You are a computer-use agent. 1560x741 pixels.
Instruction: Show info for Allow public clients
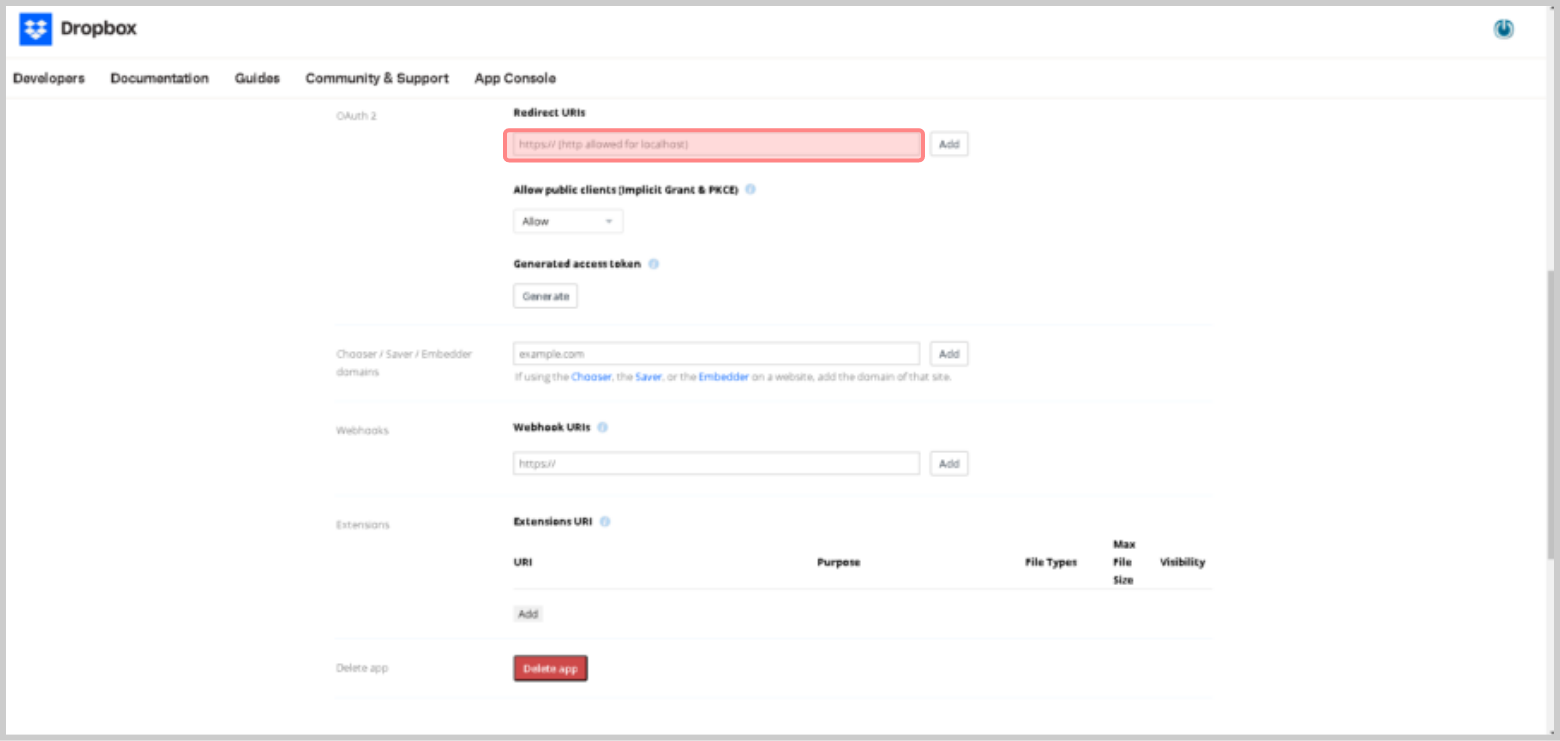tap(750, 189)
